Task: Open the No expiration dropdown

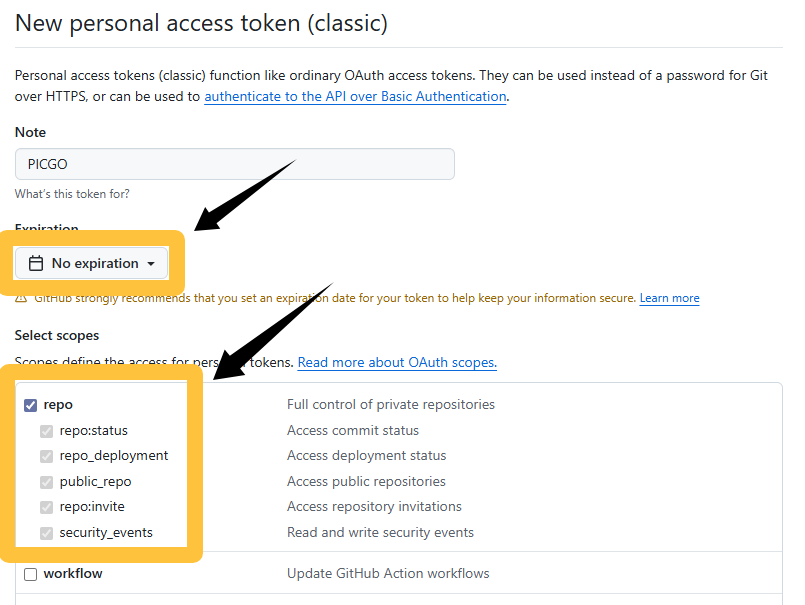Action: [91, 263]
